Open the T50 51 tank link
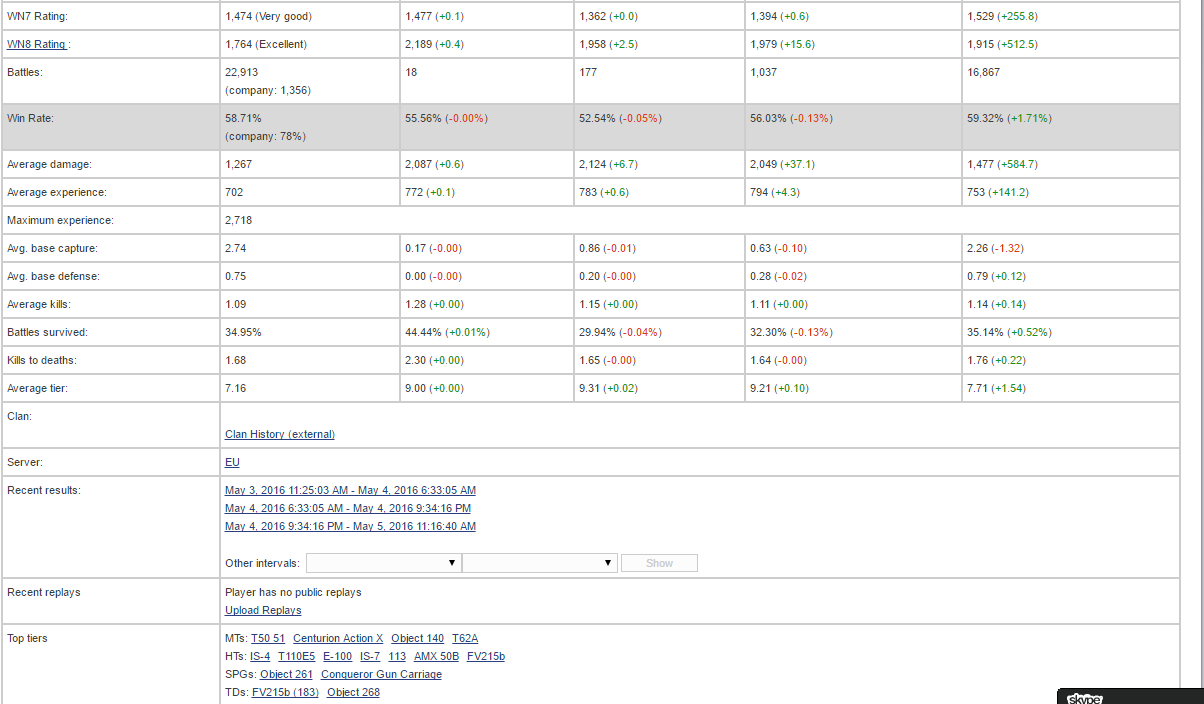The width and height of the screenshot is (1204, 704). tap(268, 638)
